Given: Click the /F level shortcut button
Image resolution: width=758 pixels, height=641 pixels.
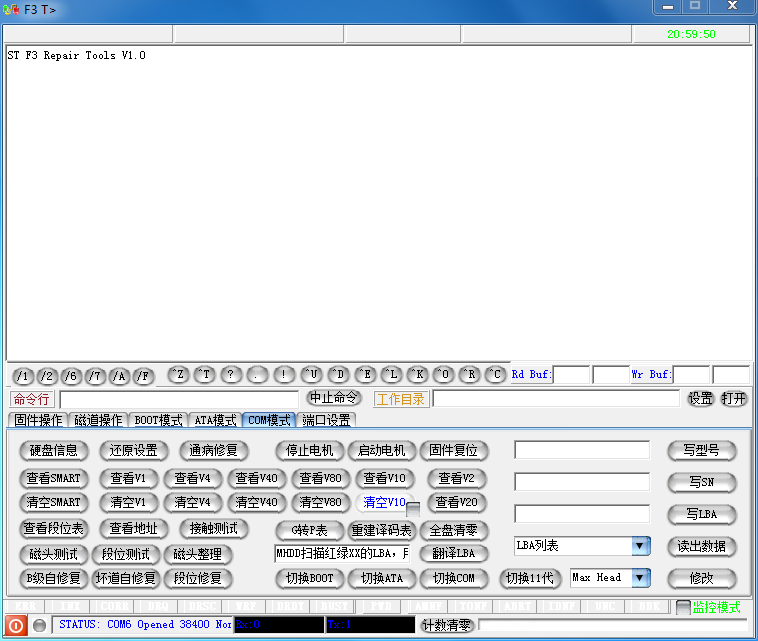Looking at the screenshot, I should (144, 376).
